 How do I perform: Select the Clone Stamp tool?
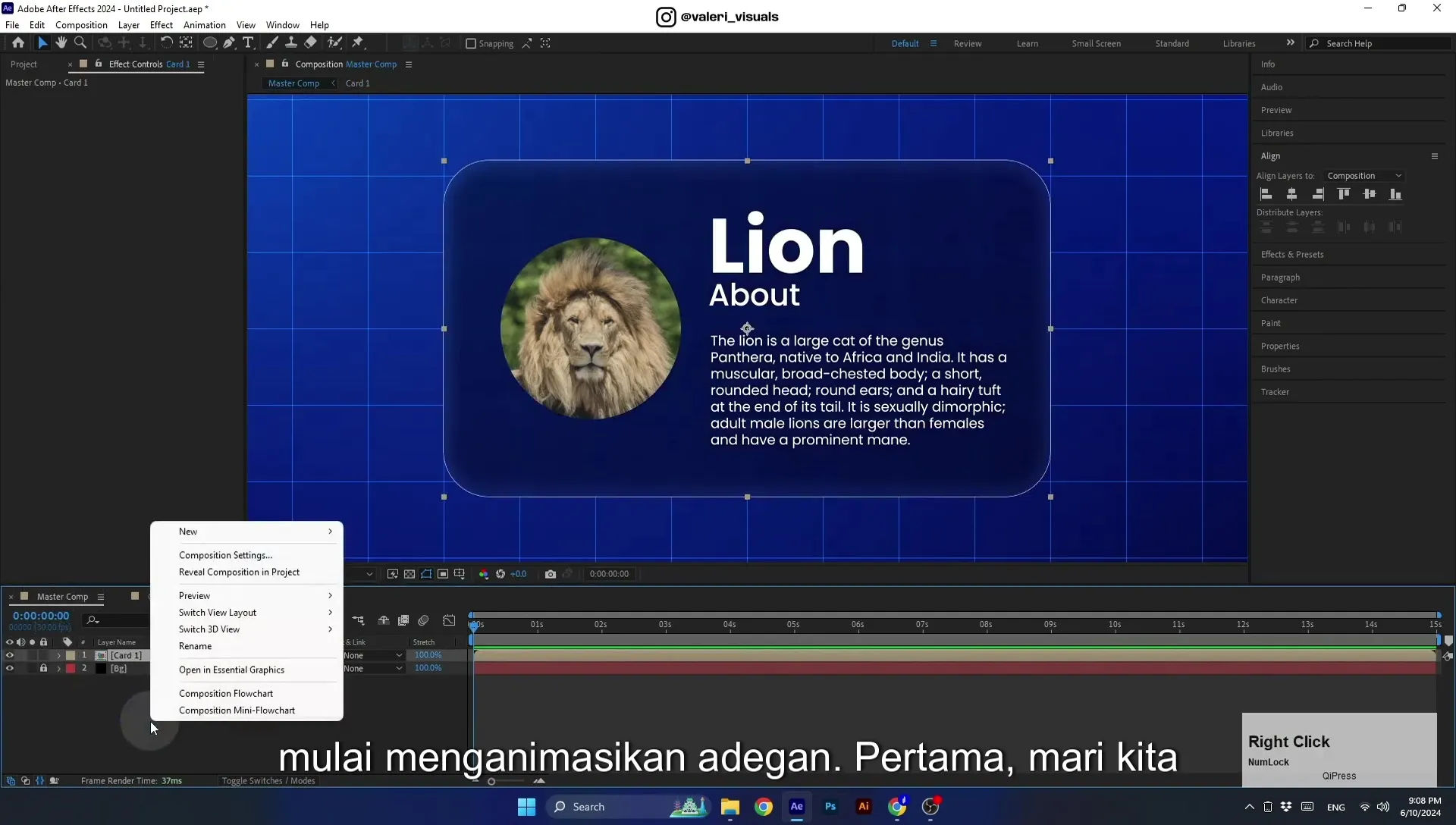pos(290,43)
